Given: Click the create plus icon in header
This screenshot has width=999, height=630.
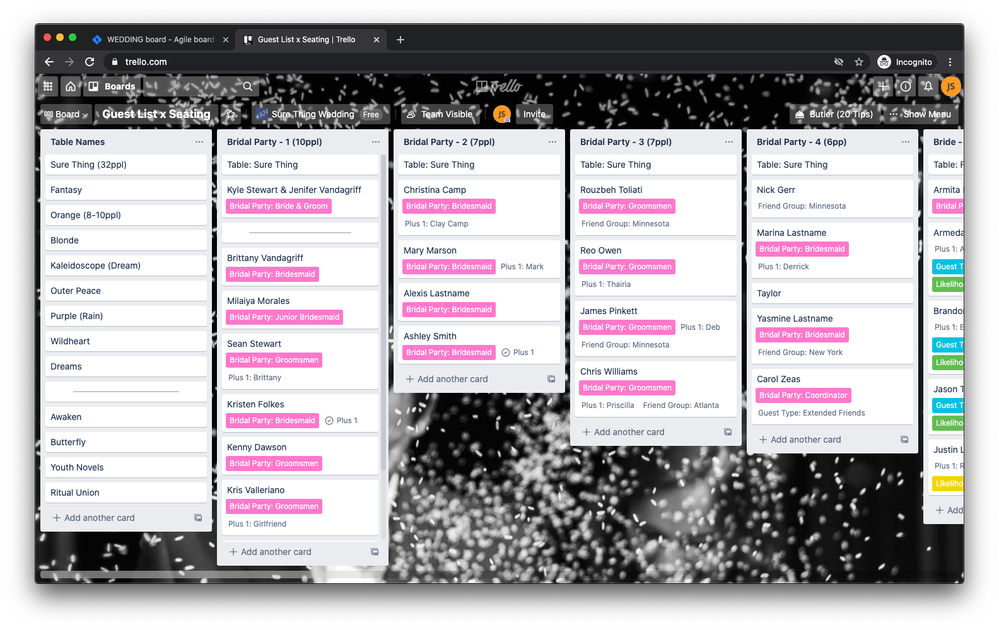Looking at the screenshot, I should (x=882, y=86).
